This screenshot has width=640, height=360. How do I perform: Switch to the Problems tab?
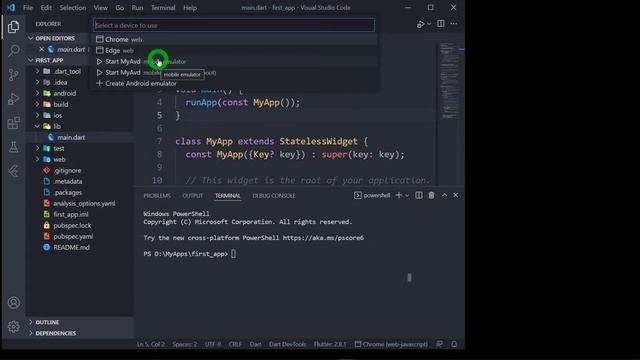[x=157, y=196]
